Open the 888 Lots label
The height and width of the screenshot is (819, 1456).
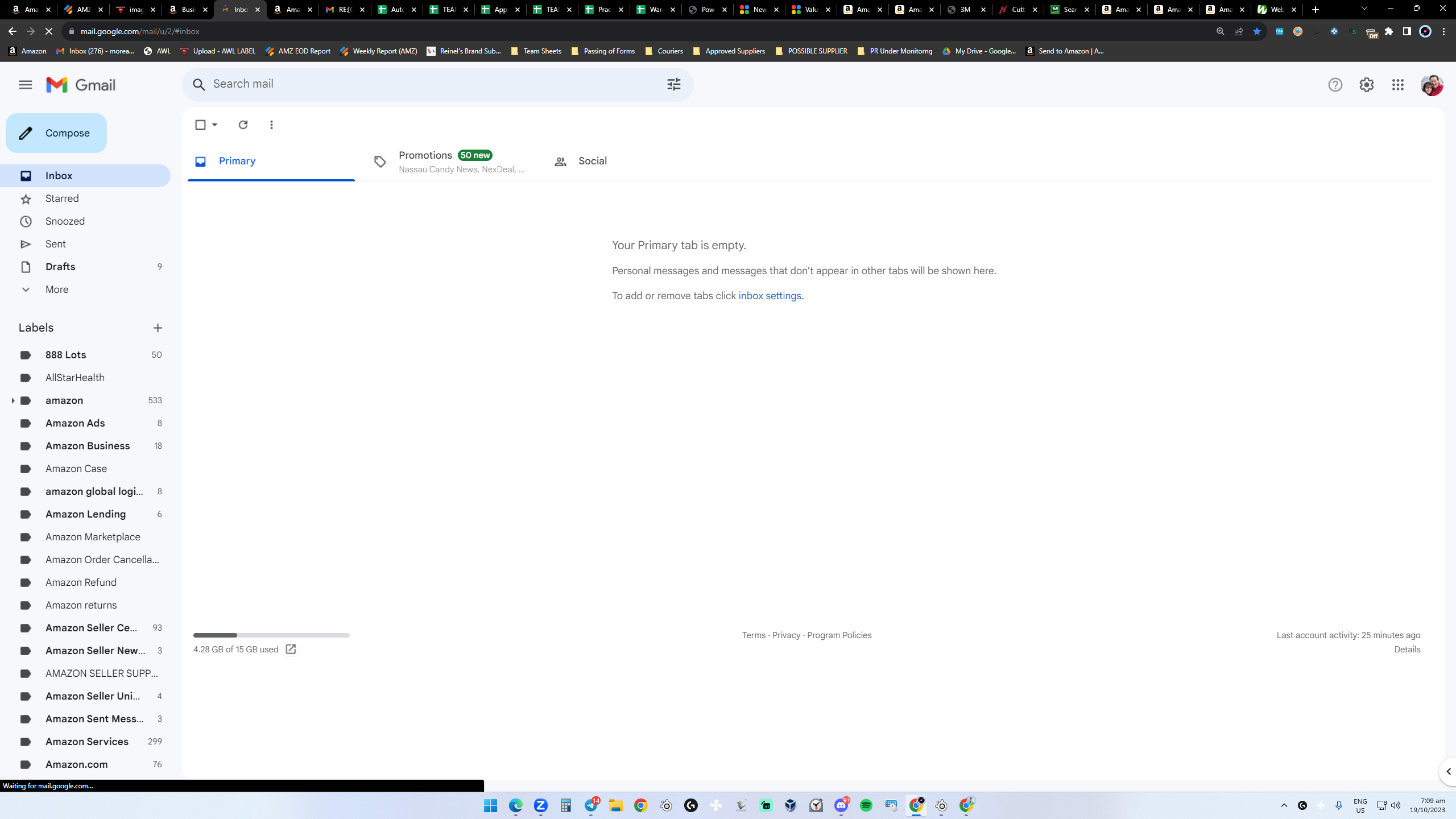point(85,355)
